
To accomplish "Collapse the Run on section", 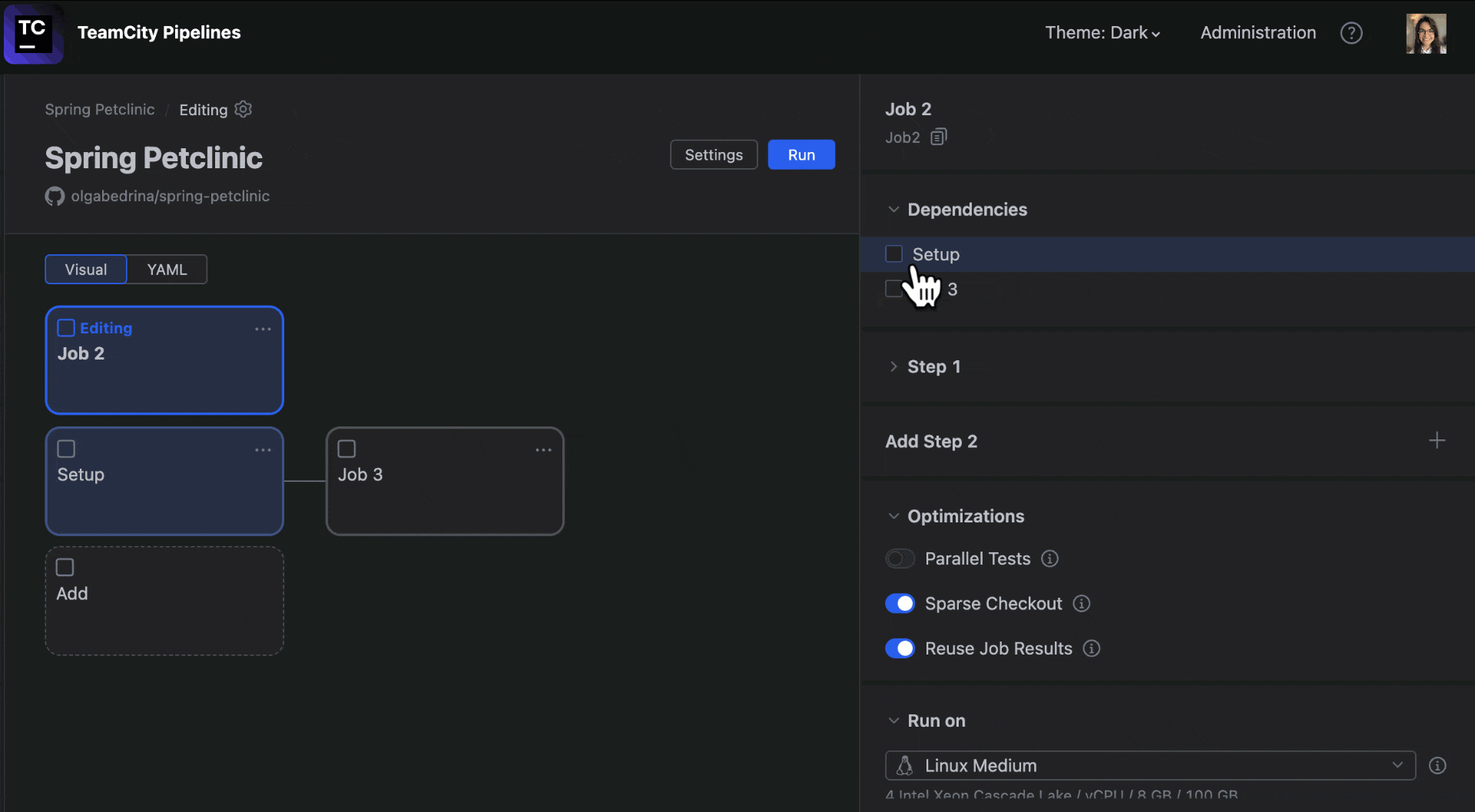I will pyautogui.click(x=893, y=721).
